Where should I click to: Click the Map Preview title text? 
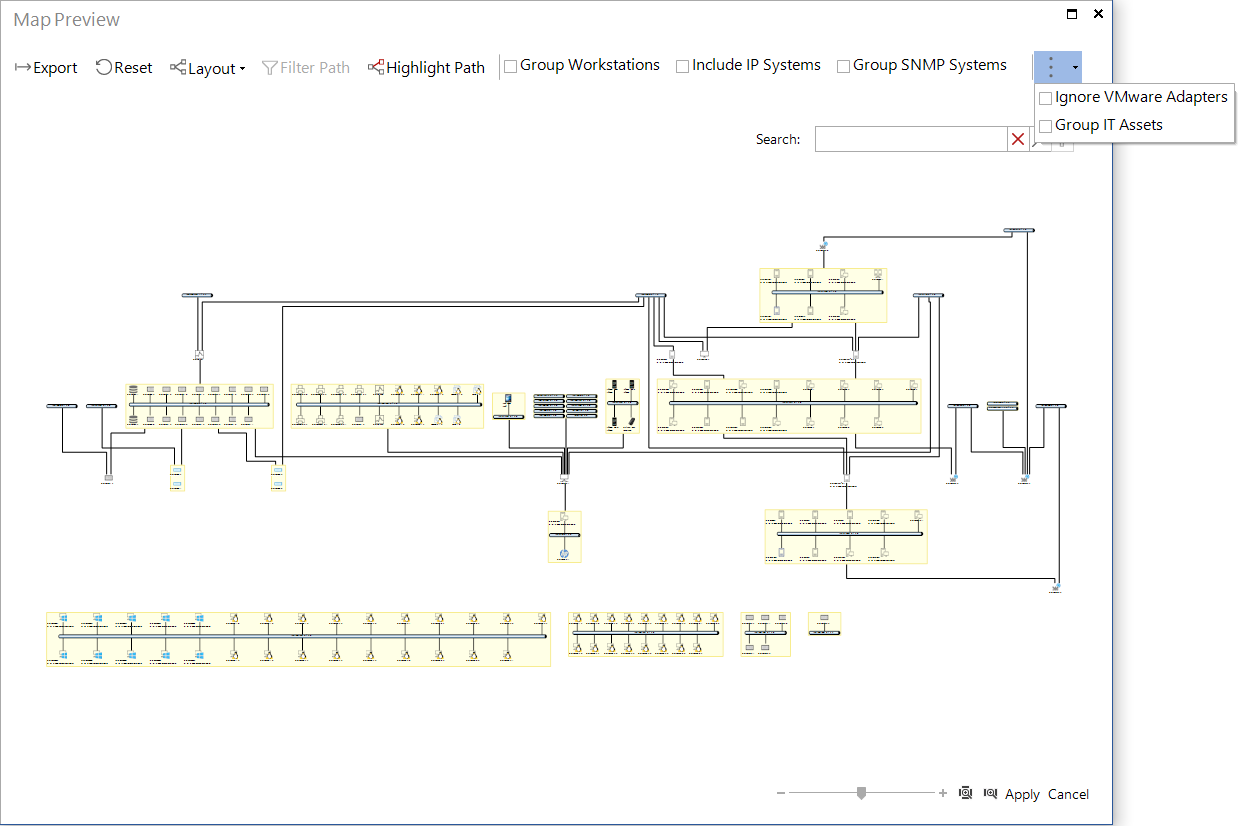point(67,20)
